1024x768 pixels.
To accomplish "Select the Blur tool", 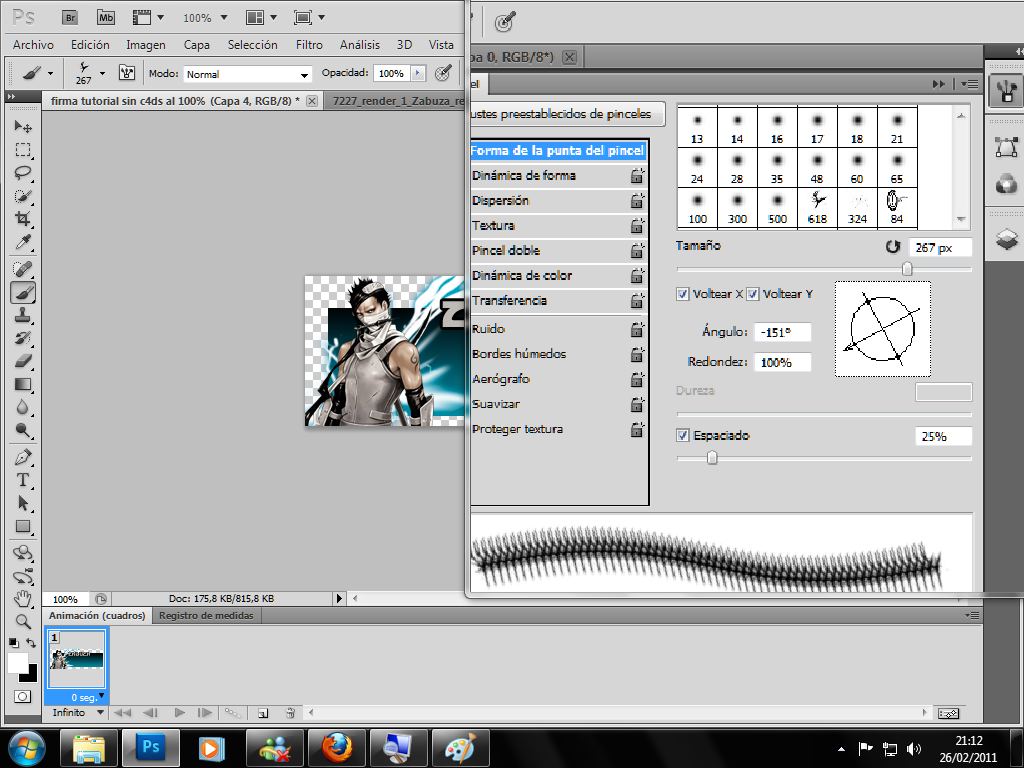I will [23, 407].
